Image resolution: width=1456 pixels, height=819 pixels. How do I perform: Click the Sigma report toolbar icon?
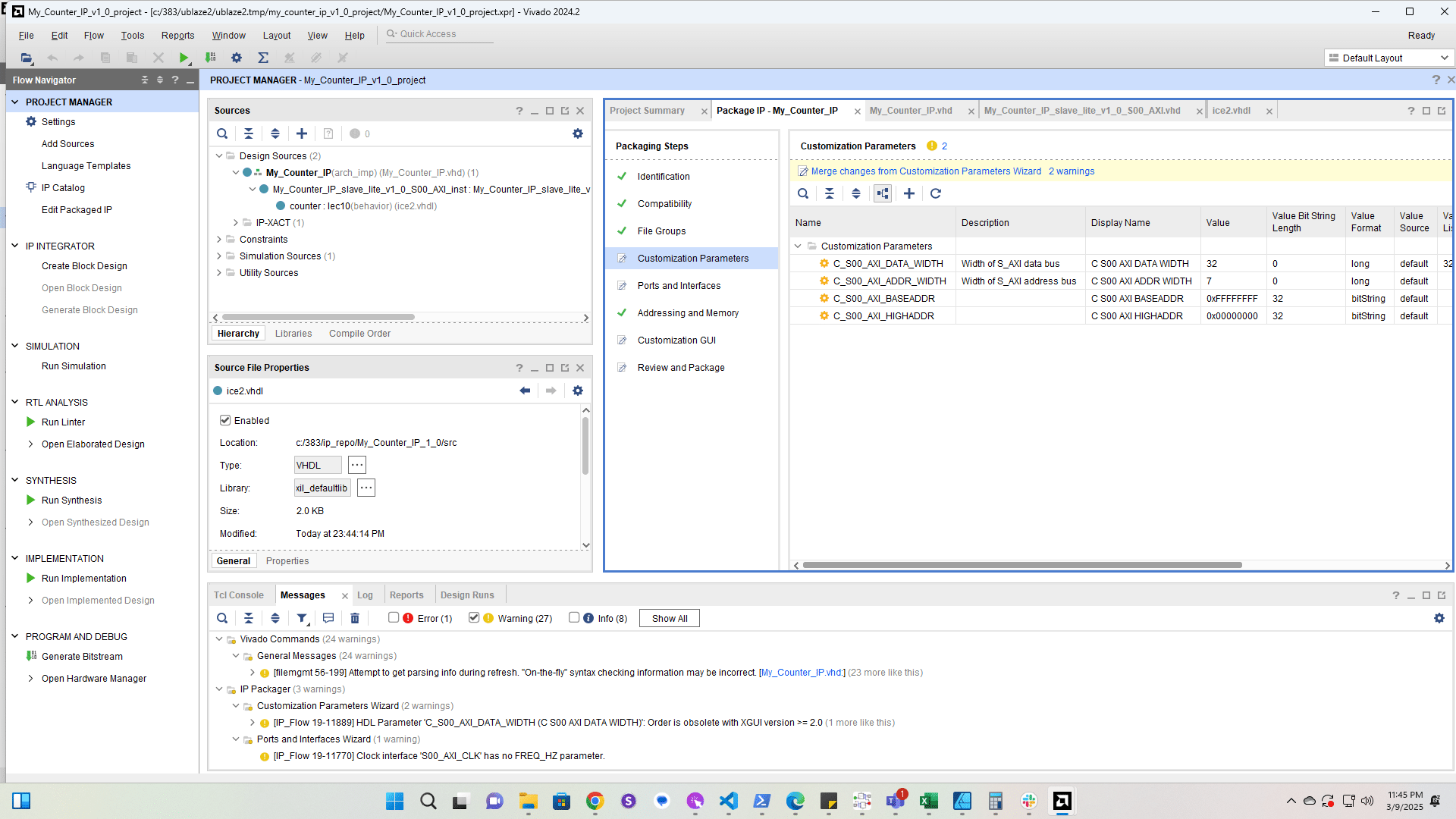click(x=263, y=58)
